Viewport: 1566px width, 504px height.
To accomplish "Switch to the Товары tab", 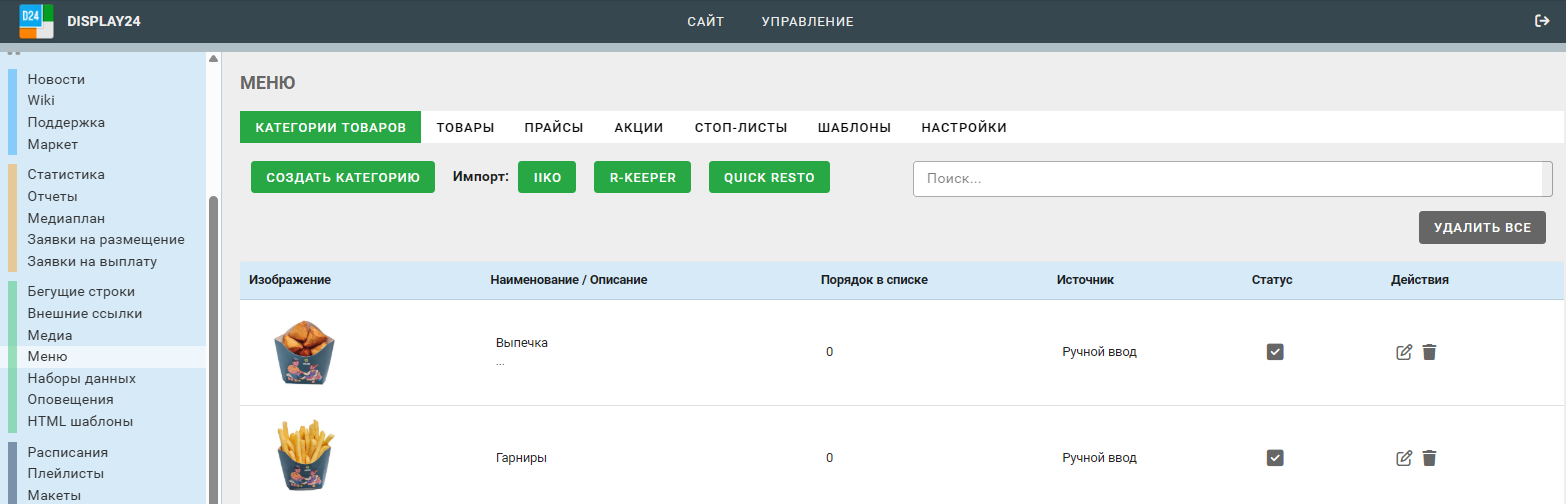I will pos(465,127).
